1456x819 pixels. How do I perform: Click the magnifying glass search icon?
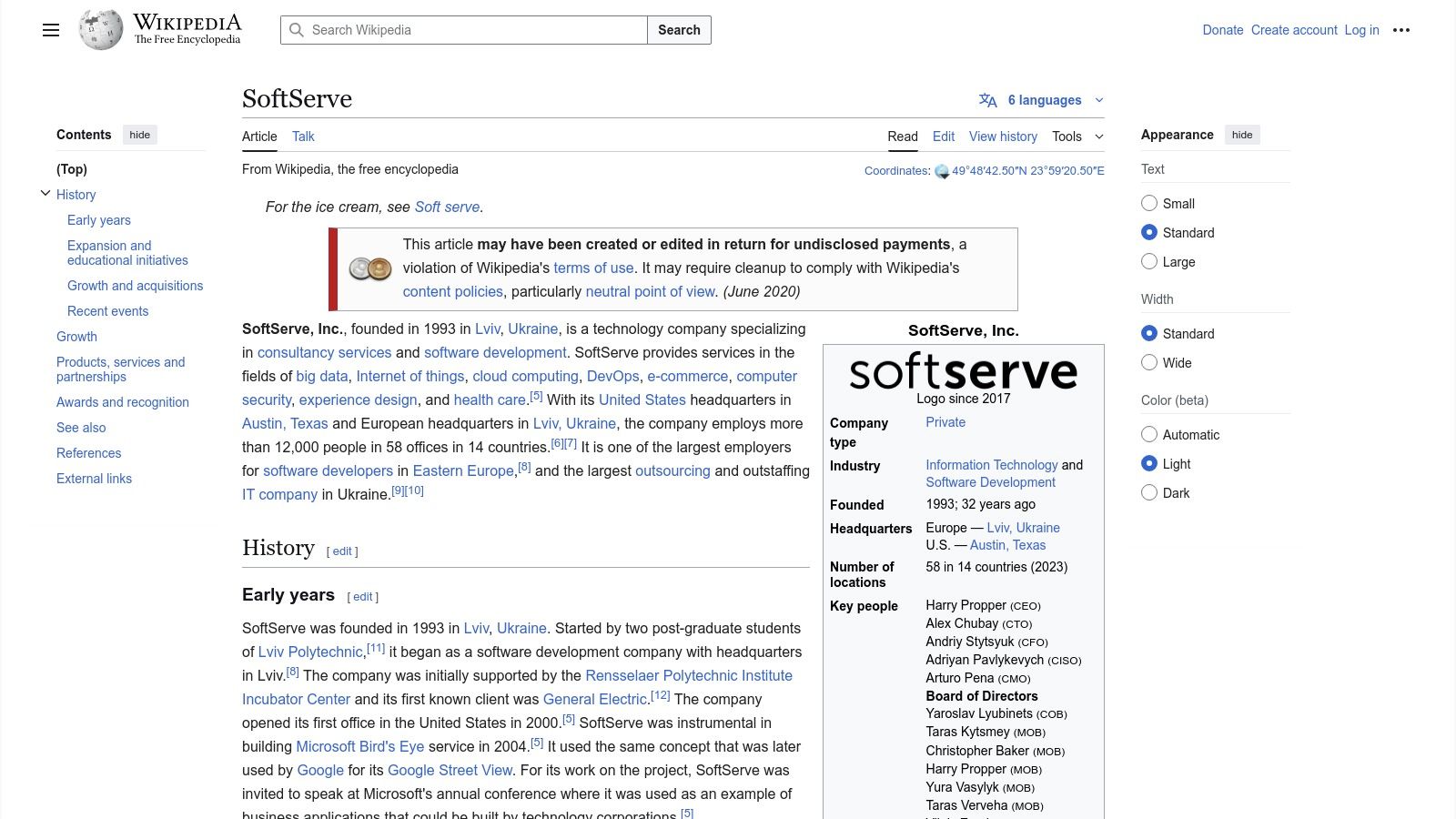coord(297,30)
